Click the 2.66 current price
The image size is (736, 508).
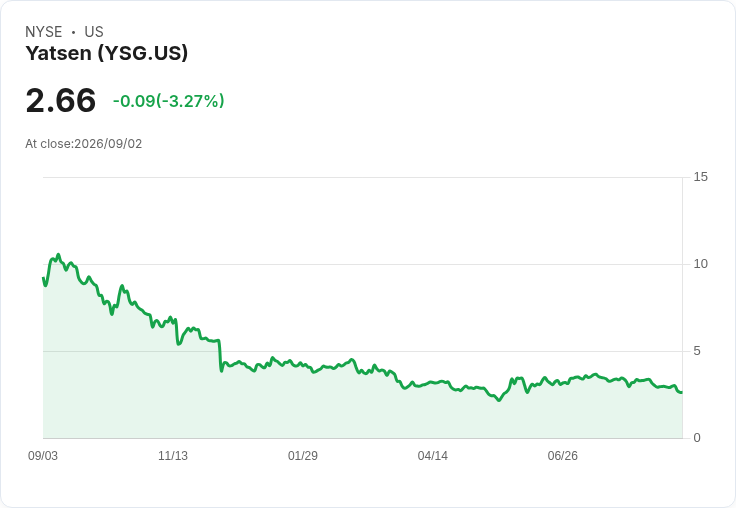click(x=61, y=100)
